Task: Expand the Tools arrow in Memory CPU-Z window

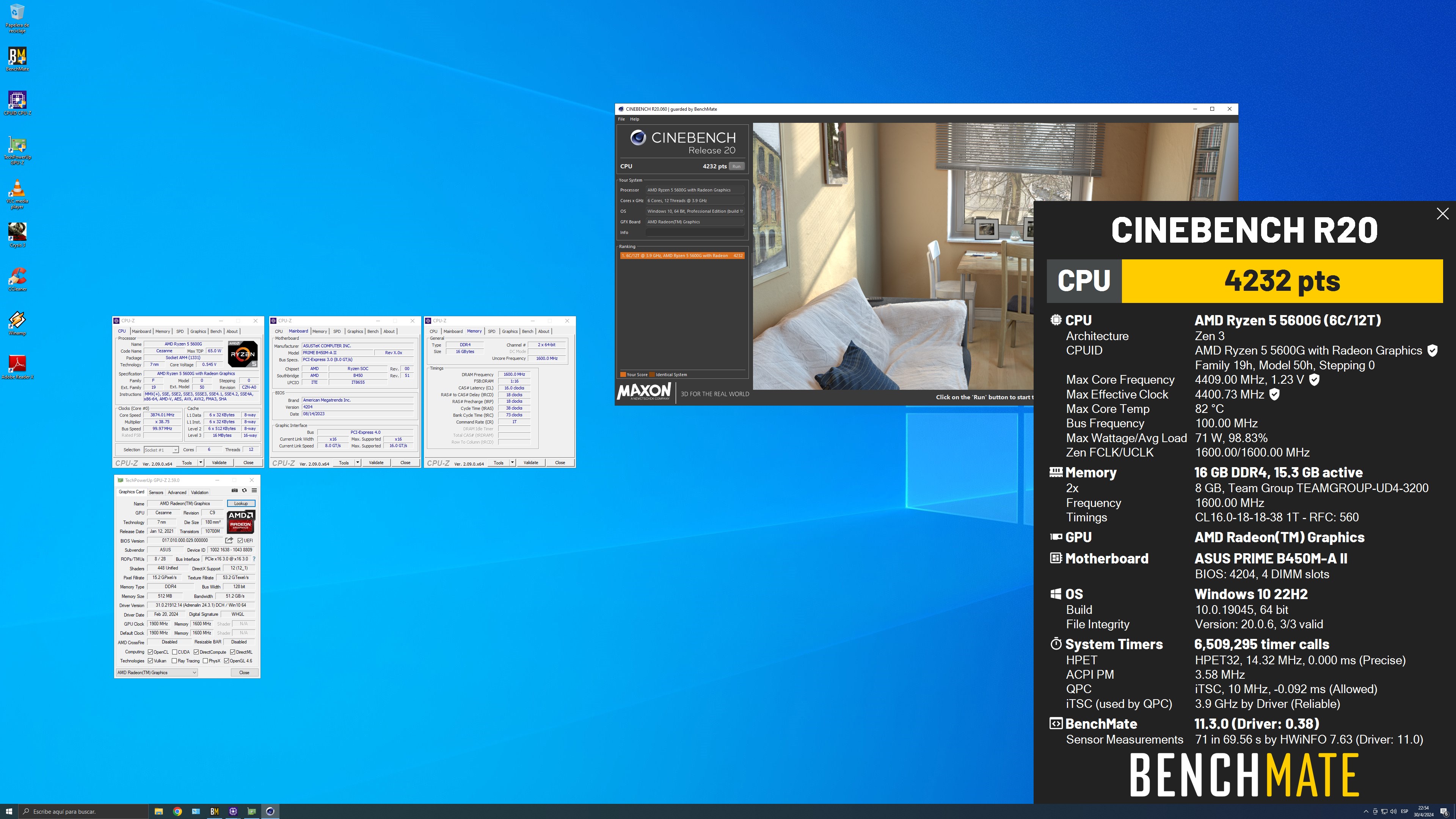Action: tap(513, 462)
